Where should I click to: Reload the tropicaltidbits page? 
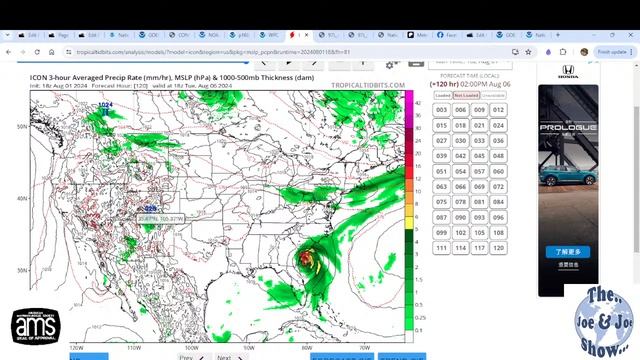pos(37,52)
